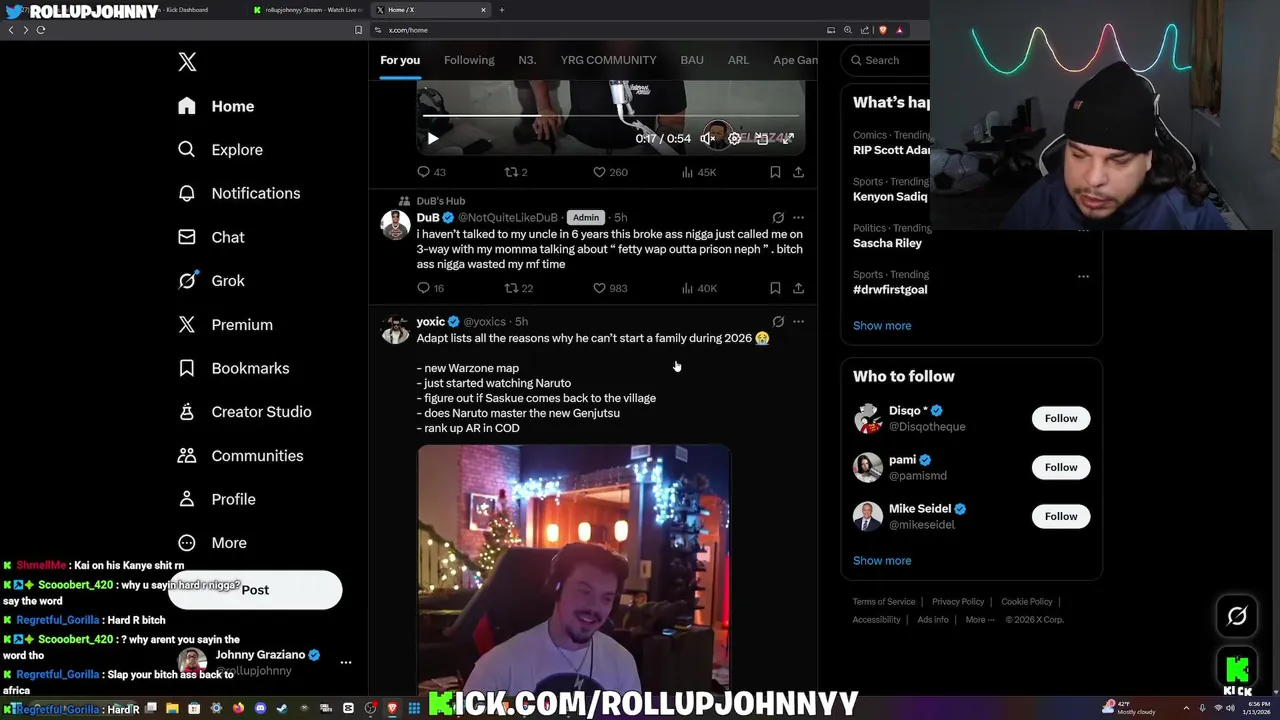Screen dimensions: 1280x720
Task: Switch to For you tab
Action: click(400, 60)
